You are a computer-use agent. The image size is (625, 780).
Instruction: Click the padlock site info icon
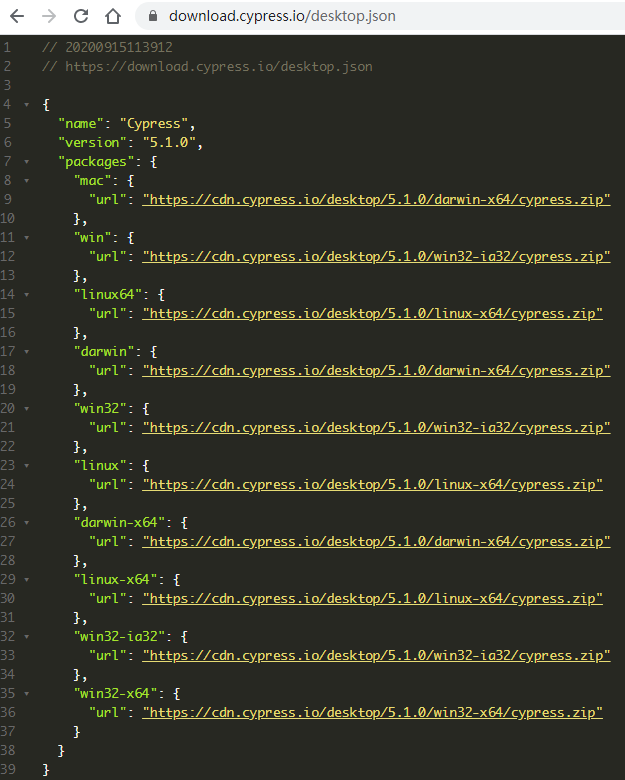click(153, 16)
